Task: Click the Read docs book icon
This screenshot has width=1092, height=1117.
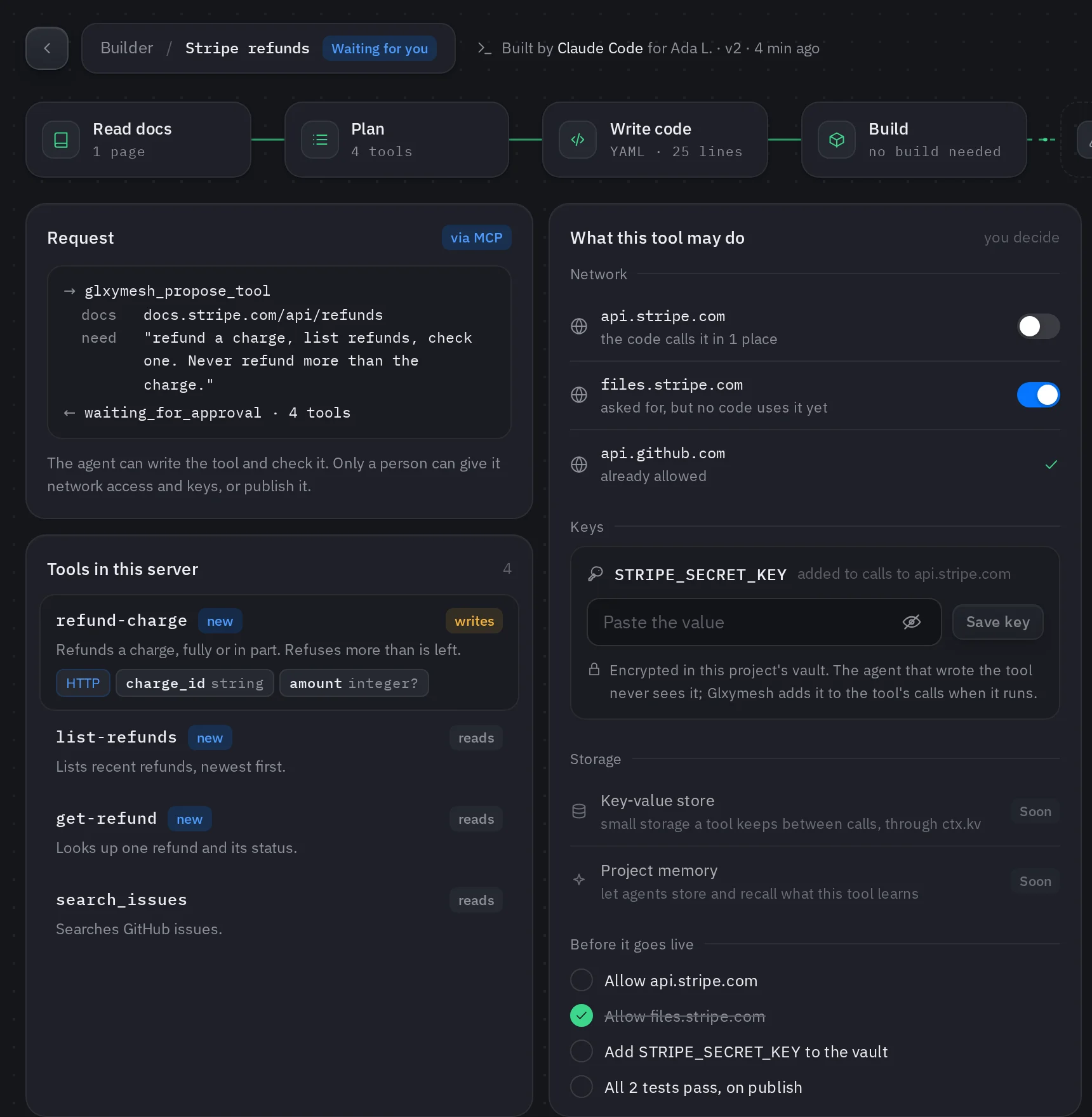Action: (61, 140)
